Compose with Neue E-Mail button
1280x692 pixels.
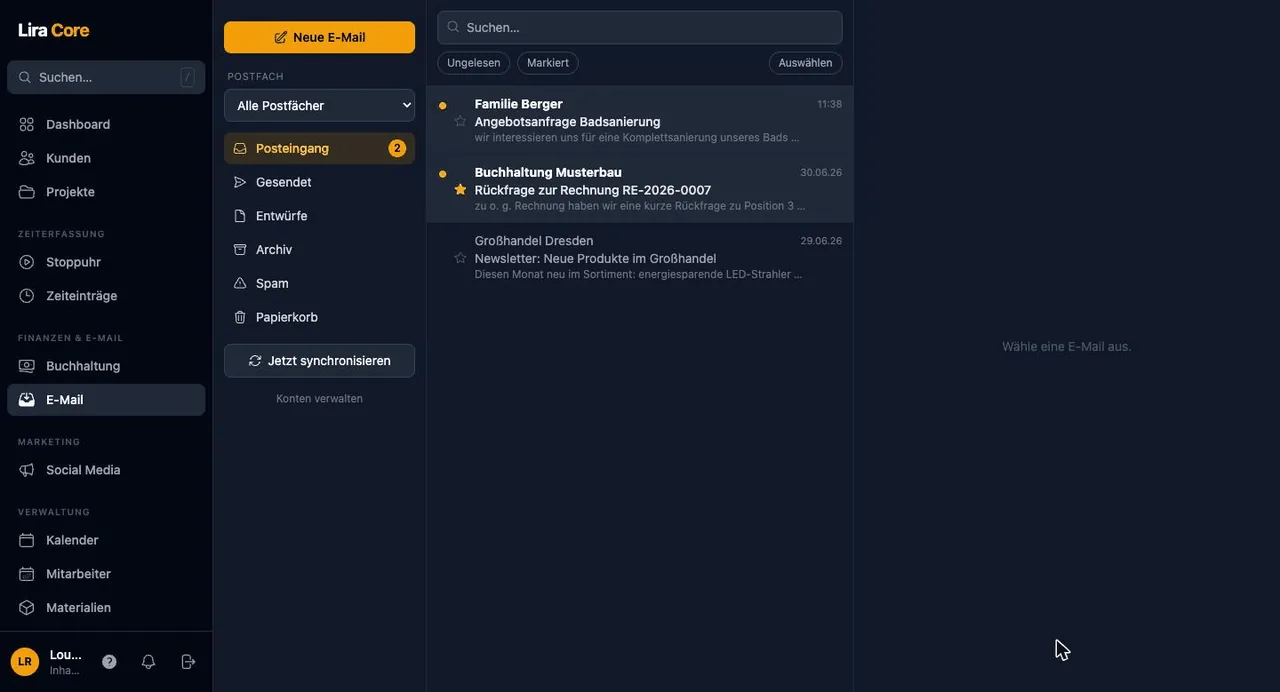319,37
